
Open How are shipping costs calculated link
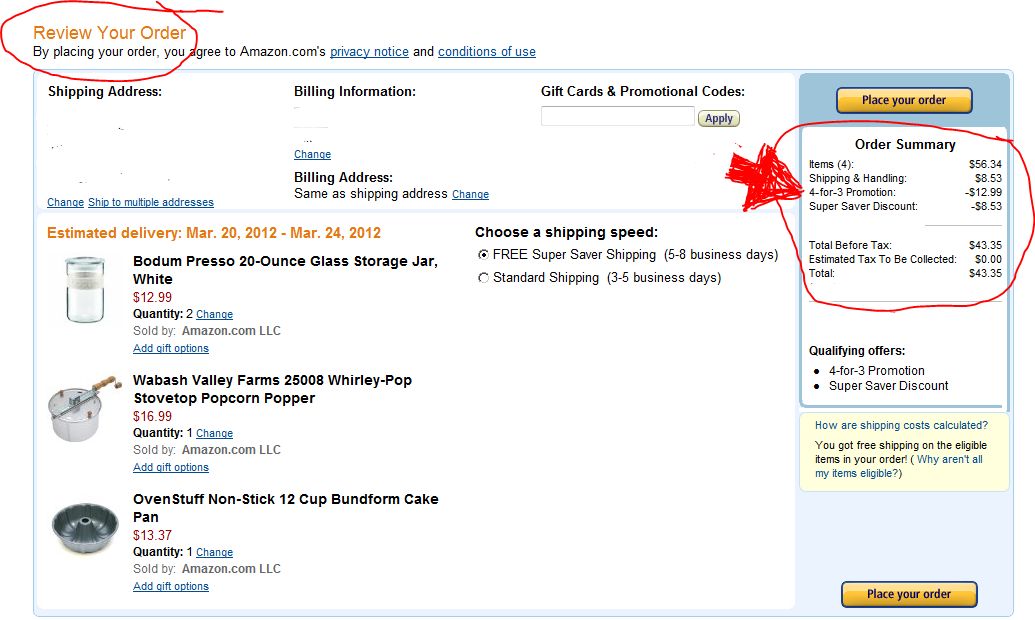901,426
